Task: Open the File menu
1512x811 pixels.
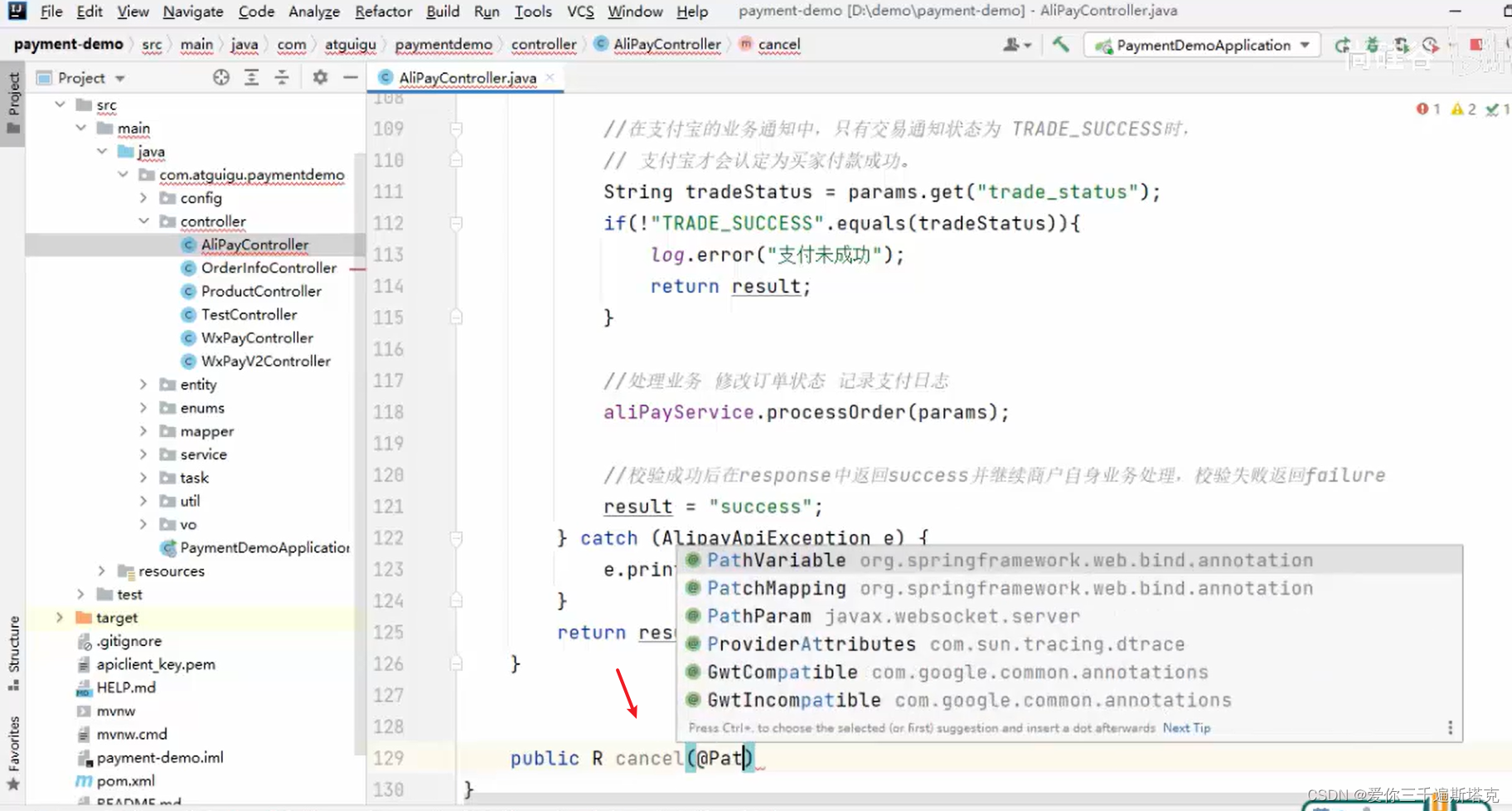Action: tap(51, 11)
